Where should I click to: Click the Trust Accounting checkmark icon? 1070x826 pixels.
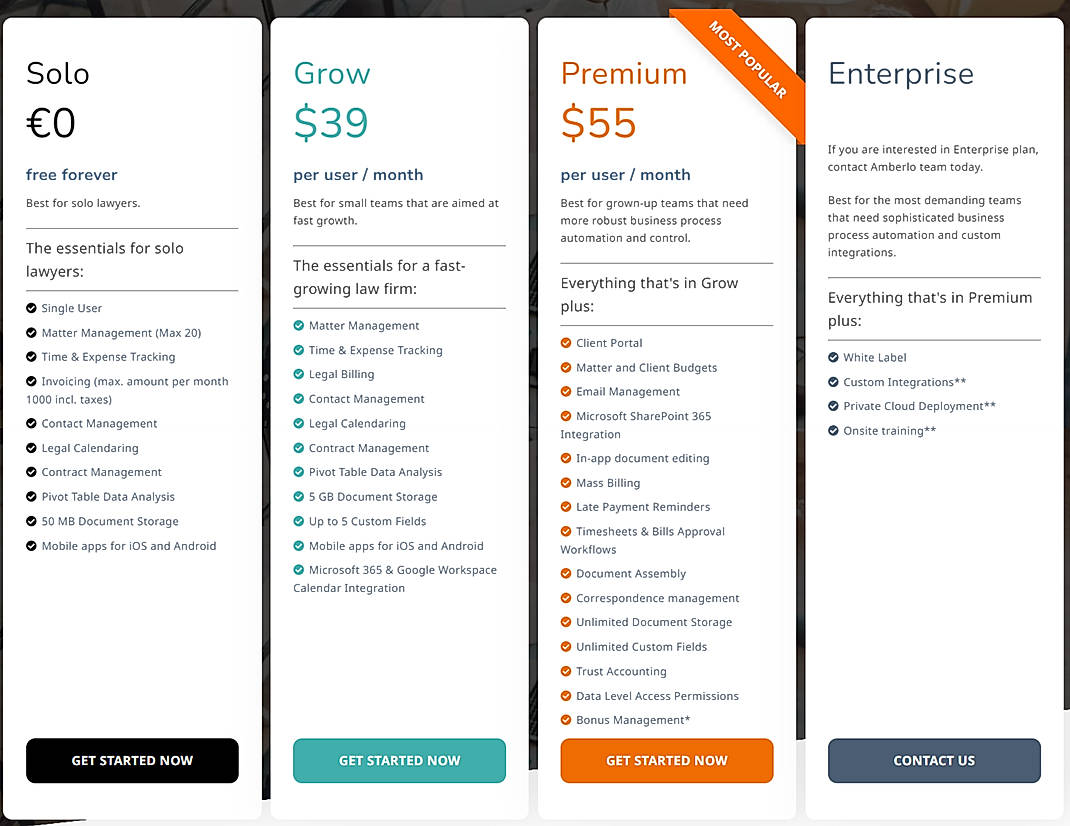point(567,671)
